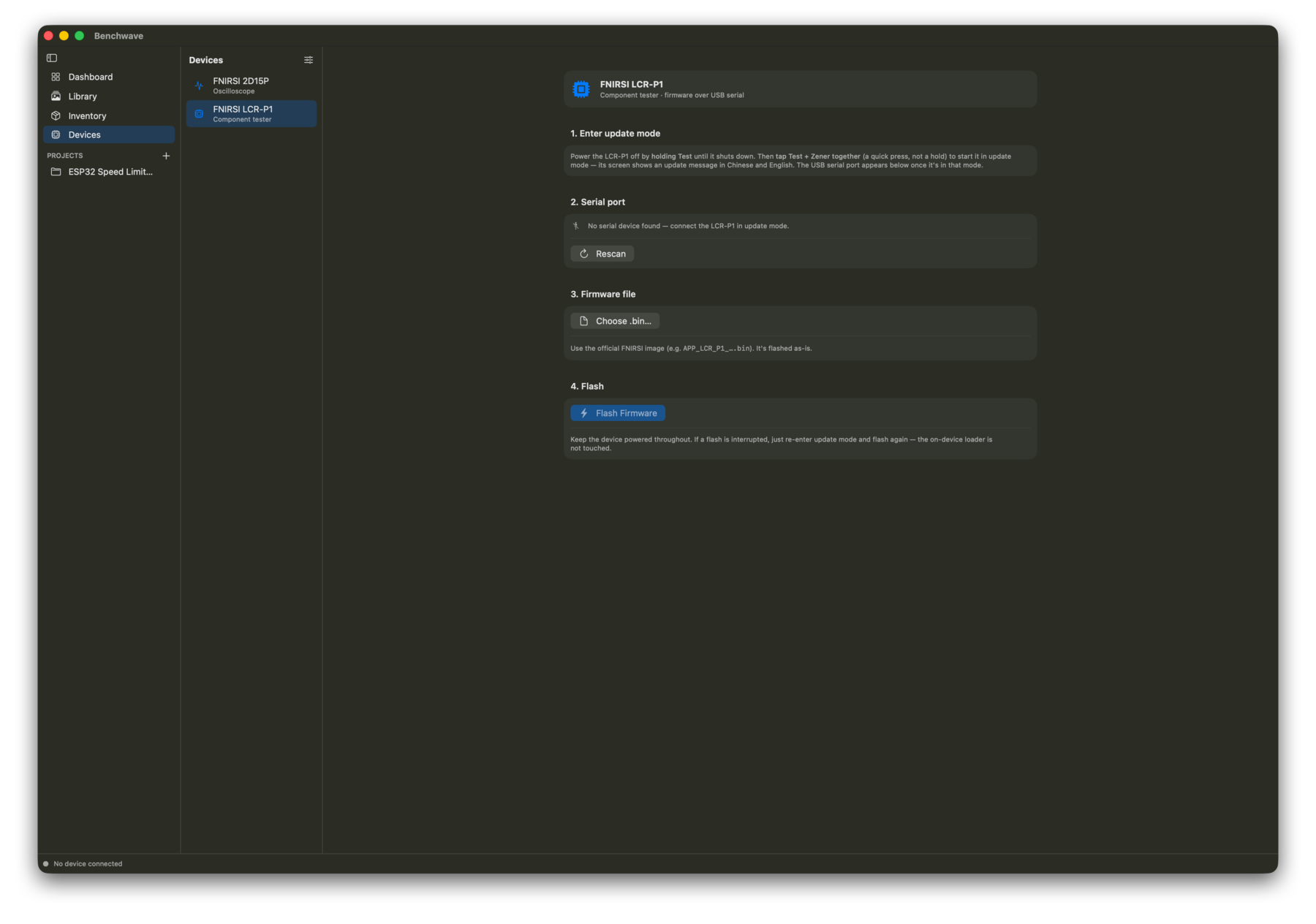Maximize the Benchwave window with green button
The image size is (1316, 924).
click(x=79, y=36)
